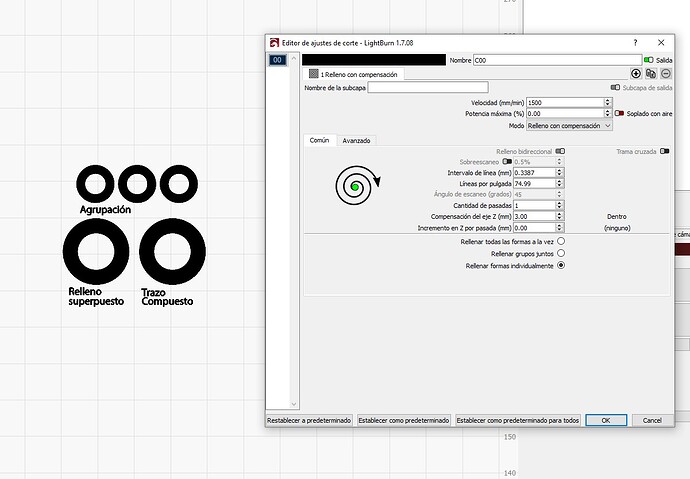This screenshot has height=479, width=690.
Task: Toggle Relleno bidireccional switch
Action: click(560, 151)
